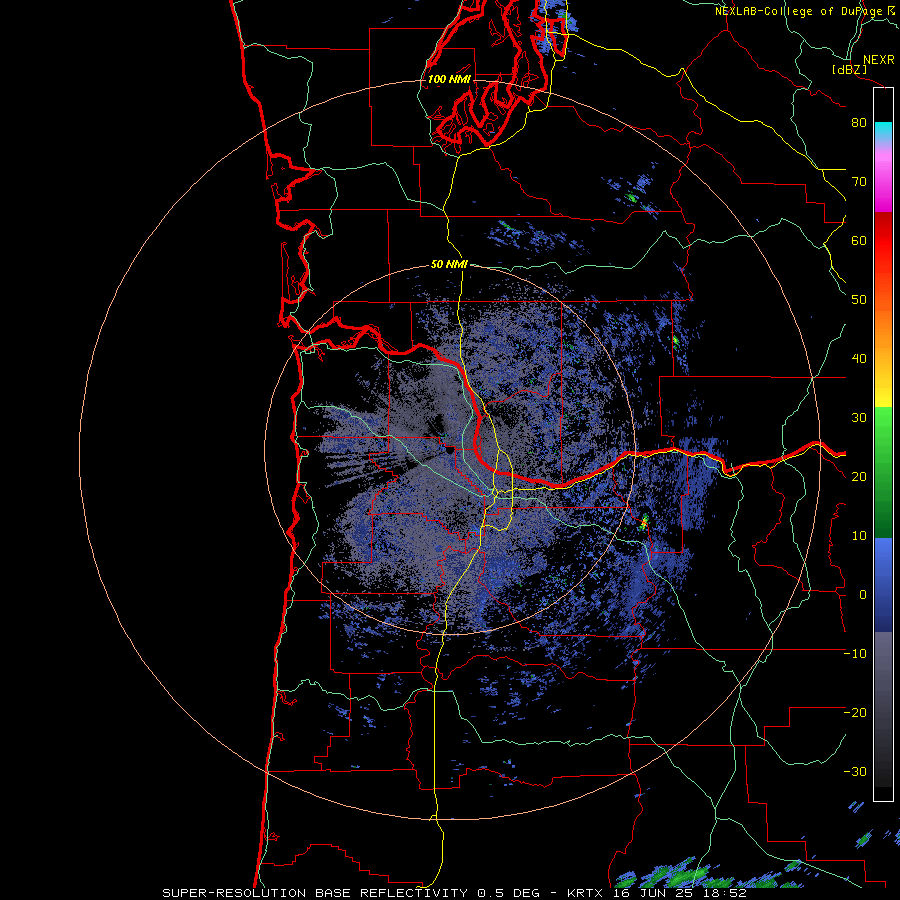
Task: Click the -30 value on color scale
Action: point(855,772)
